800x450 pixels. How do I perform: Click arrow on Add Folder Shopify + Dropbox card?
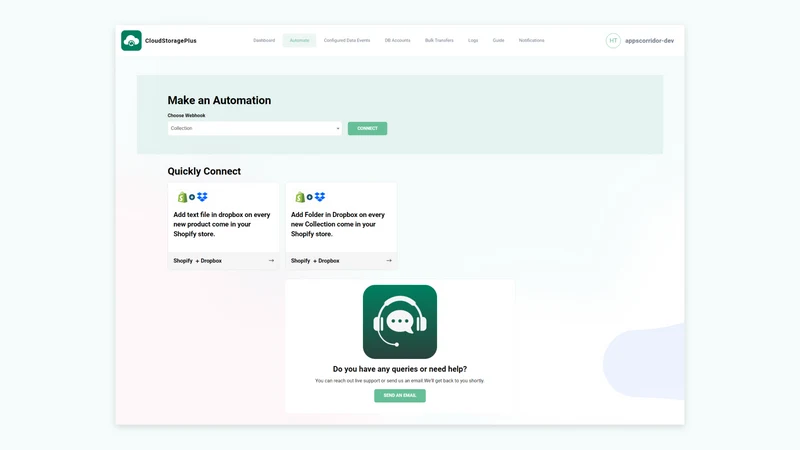[389, 261]
